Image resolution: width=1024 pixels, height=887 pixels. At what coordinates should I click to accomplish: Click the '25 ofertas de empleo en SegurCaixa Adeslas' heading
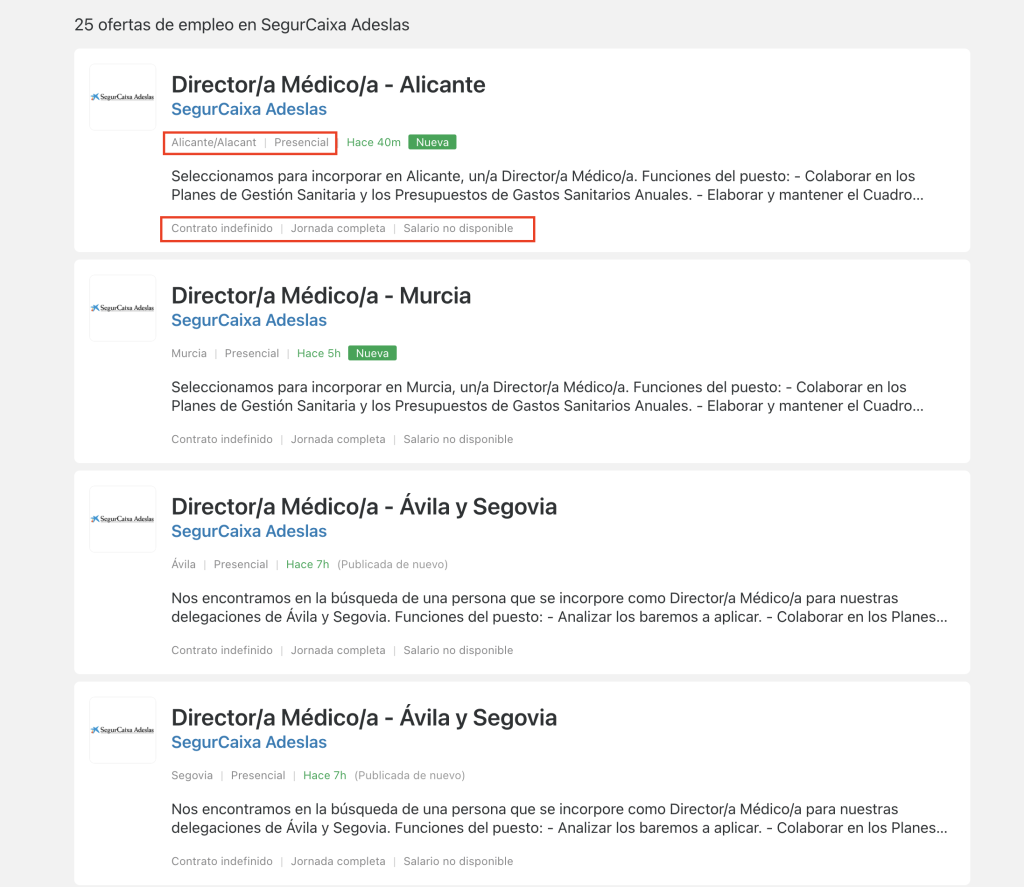(242, 25)
